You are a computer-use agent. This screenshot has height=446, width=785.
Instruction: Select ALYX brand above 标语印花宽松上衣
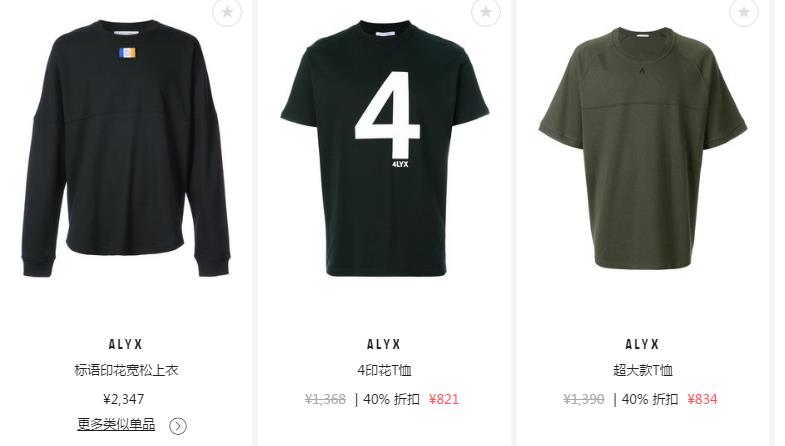pyautogui.click(x=126, y=344)
